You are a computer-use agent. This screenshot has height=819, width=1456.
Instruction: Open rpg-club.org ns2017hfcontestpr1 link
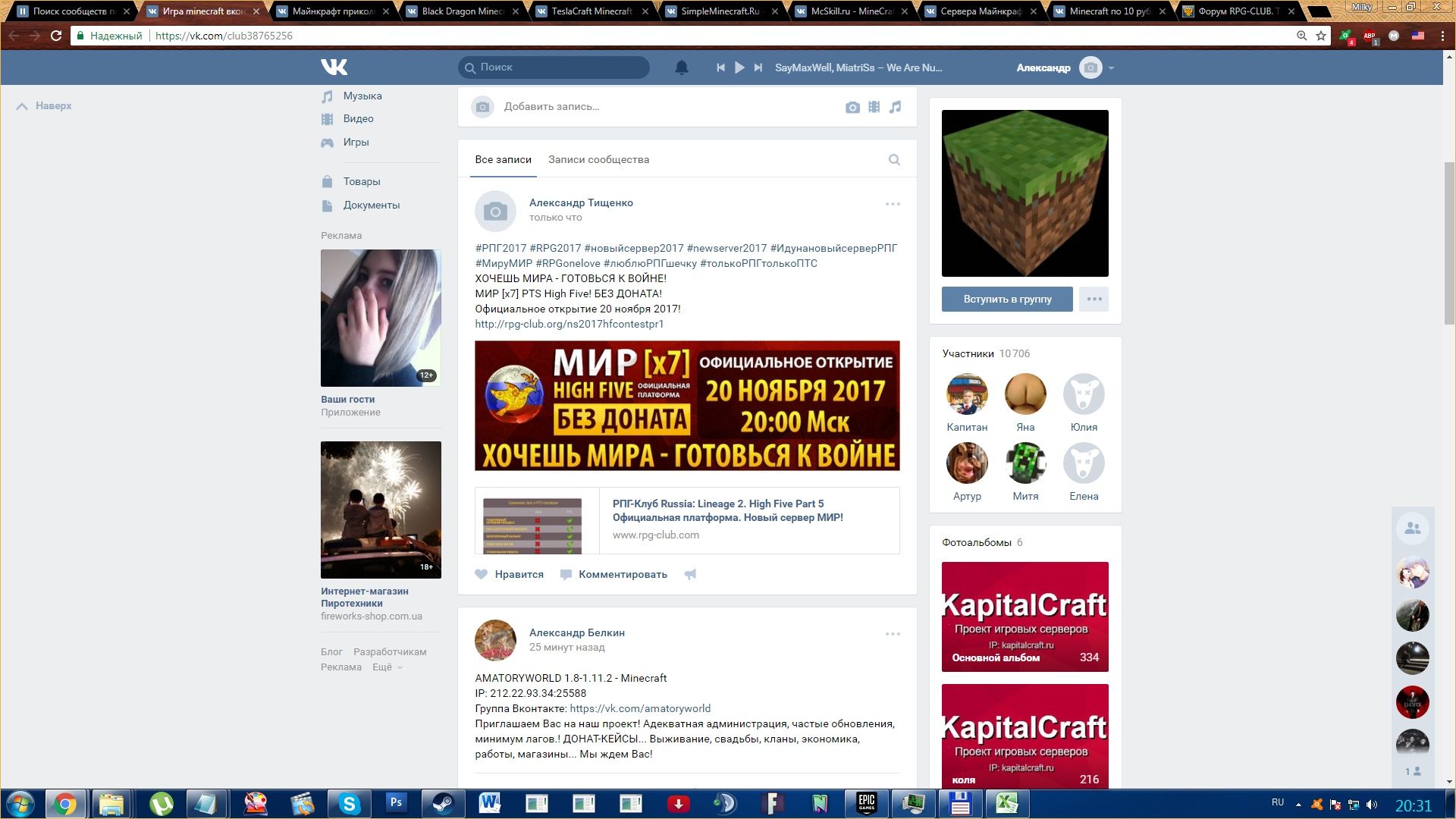[x=569, y=324]
